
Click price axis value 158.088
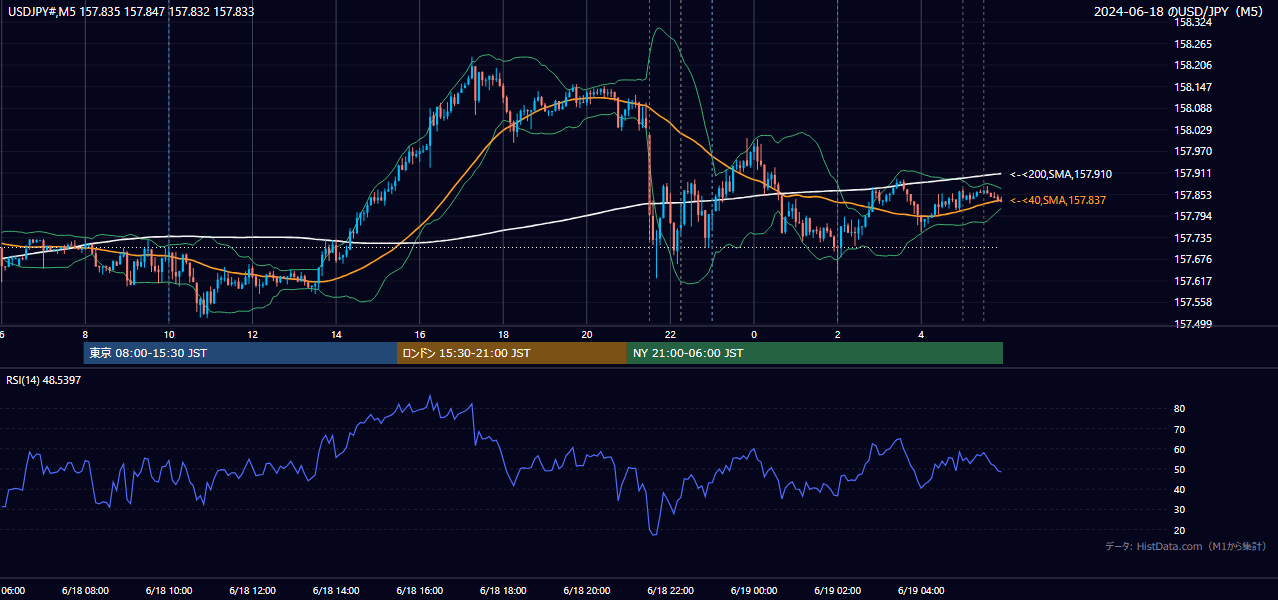tap(1192, 108)
